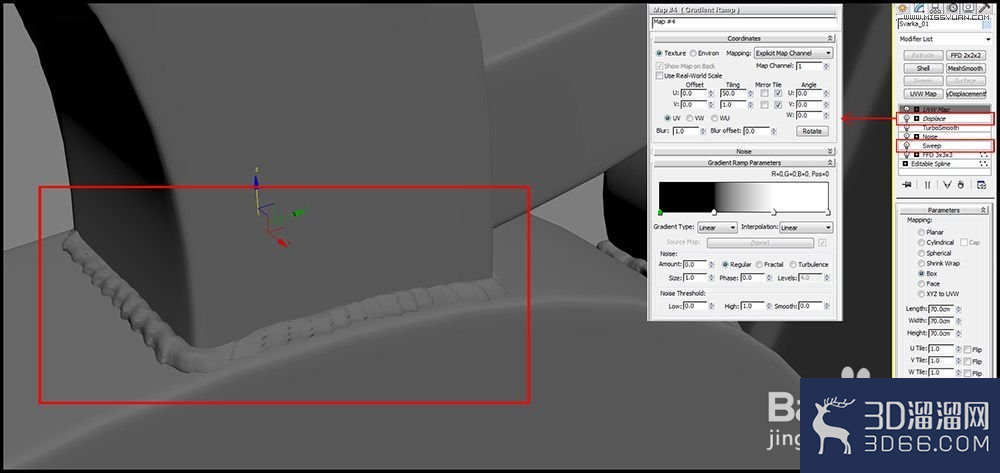
Task: Select the Environ radio button
Action: [x=693, y=54]
